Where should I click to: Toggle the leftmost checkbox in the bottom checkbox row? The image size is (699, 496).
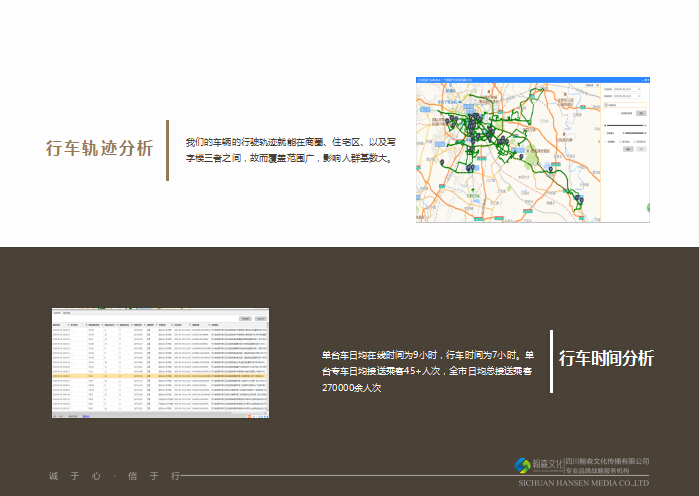click(x=604, y=141)
